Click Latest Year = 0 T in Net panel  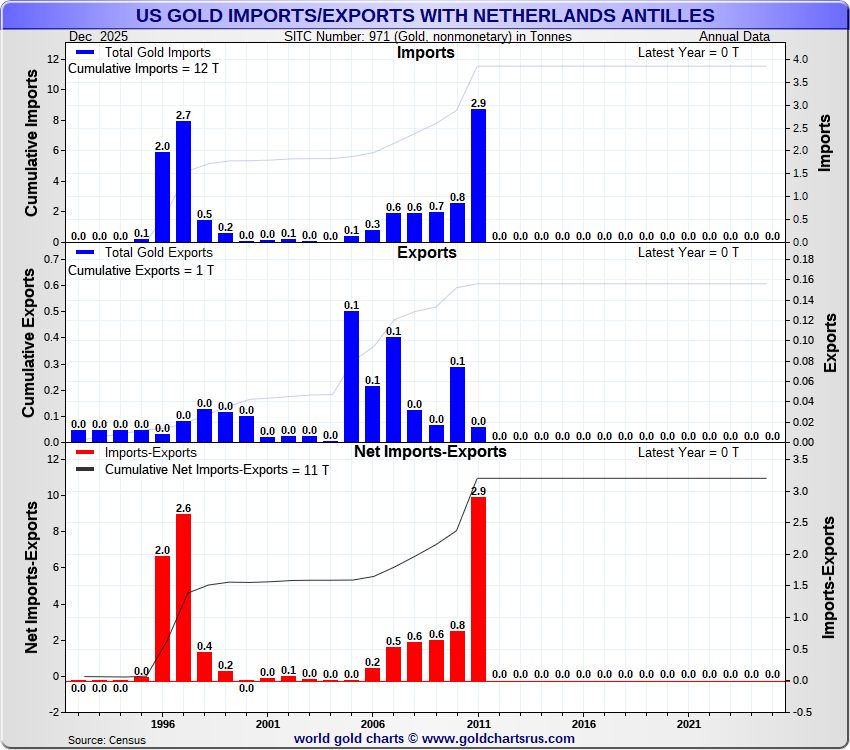[688, 452]
